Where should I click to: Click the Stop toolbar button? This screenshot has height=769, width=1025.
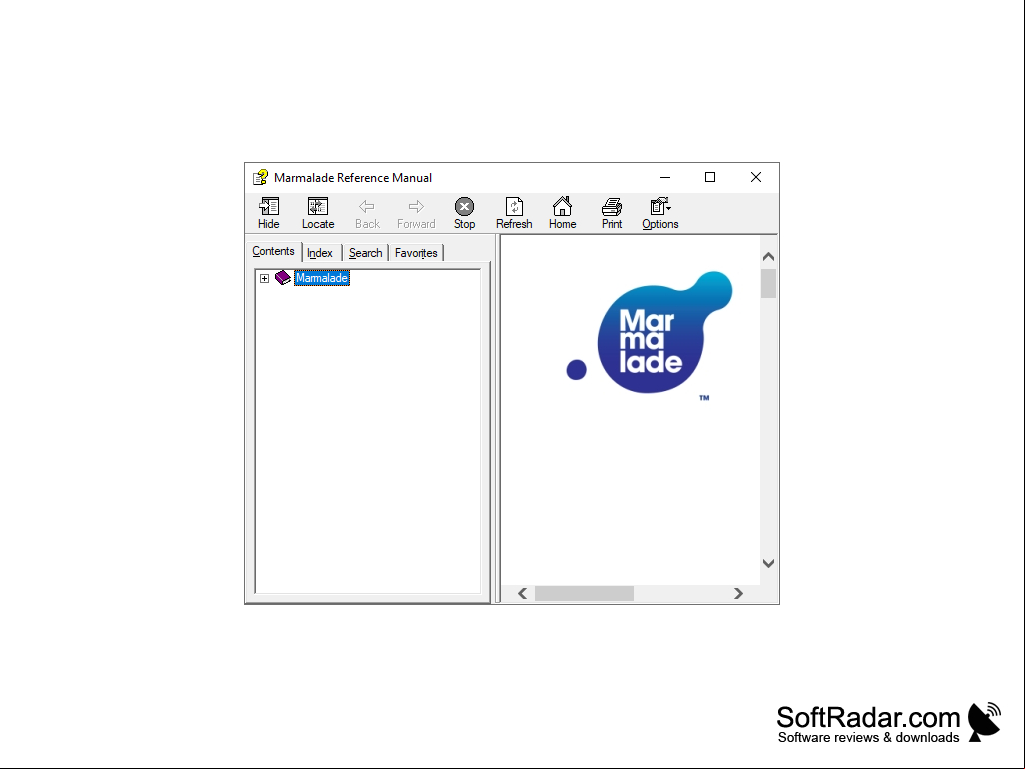[464, 213]
